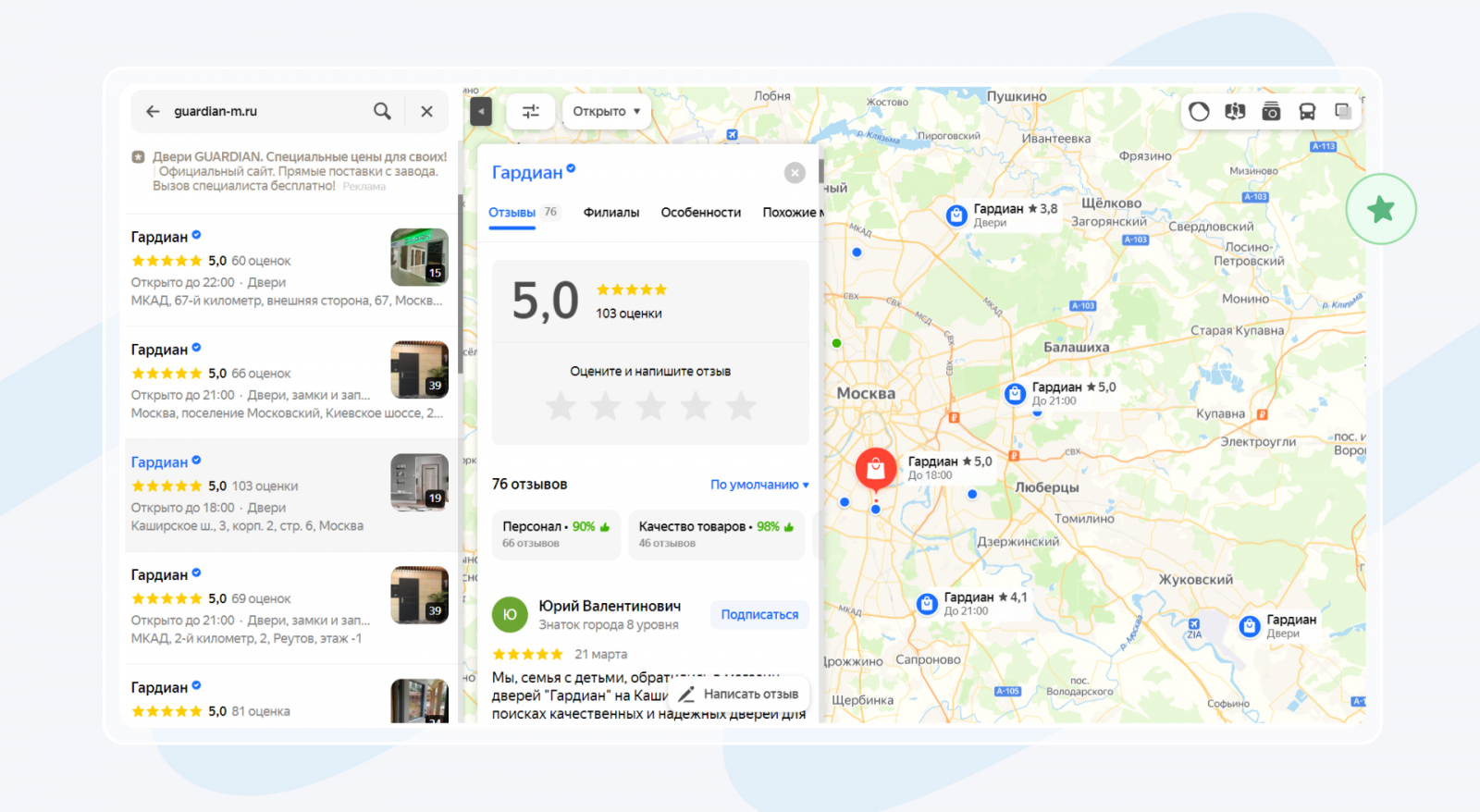This screenshot has width=1480, height=812.
Task: Open the По умолчанию sort dropdown
Action: (x=759, y=485)
